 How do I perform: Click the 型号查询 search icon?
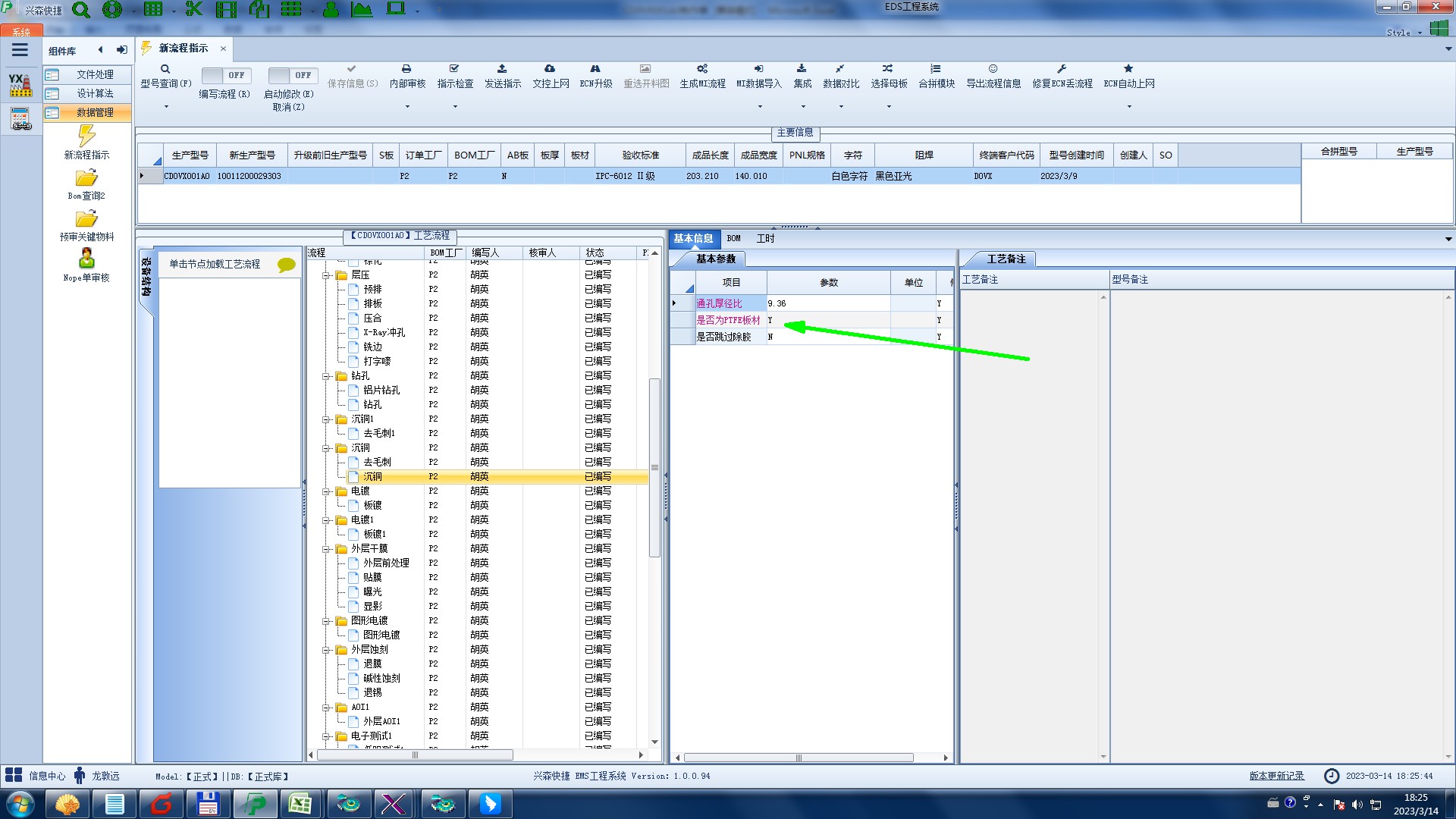click(165, 69)
